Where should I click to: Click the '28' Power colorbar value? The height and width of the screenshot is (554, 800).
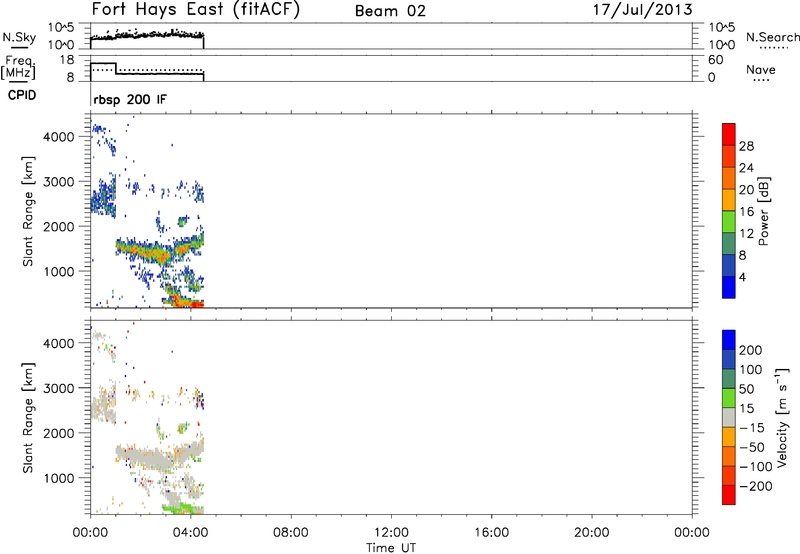pos(746,146)
